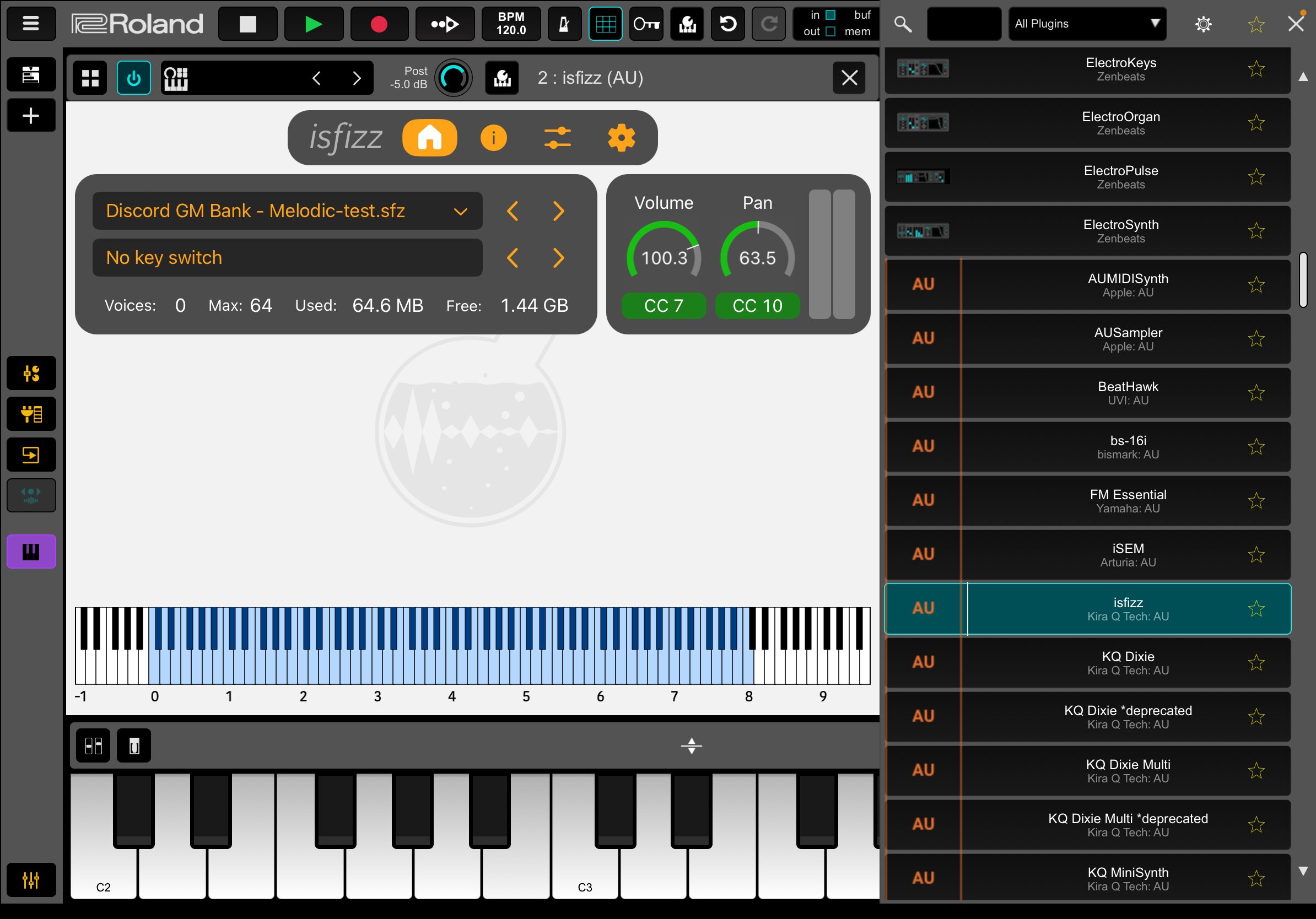Open the key lock icon
The image size is (1316, 919).
click(646, 24)
